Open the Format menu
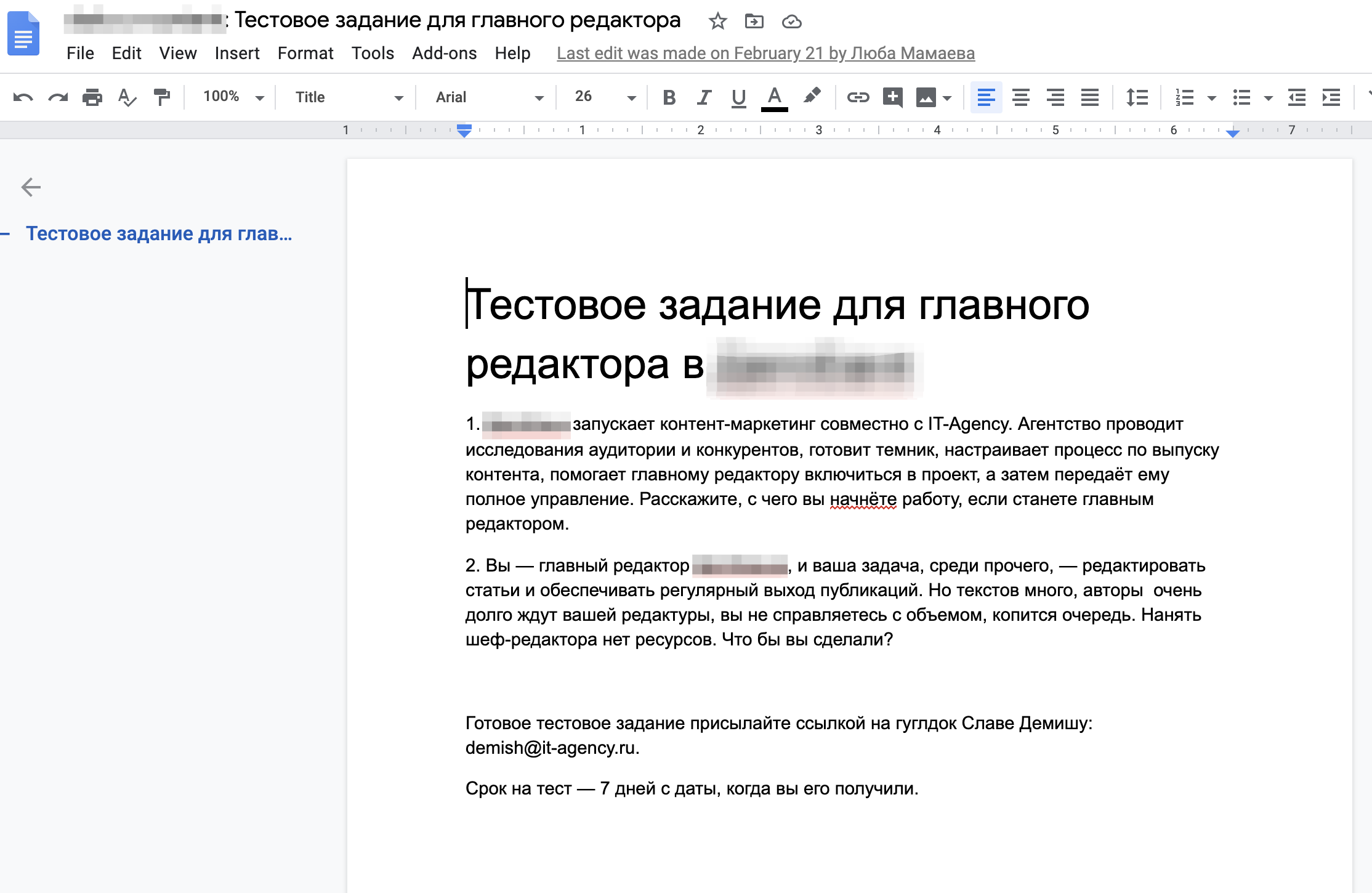1372x893 pixels. (305, 53)
